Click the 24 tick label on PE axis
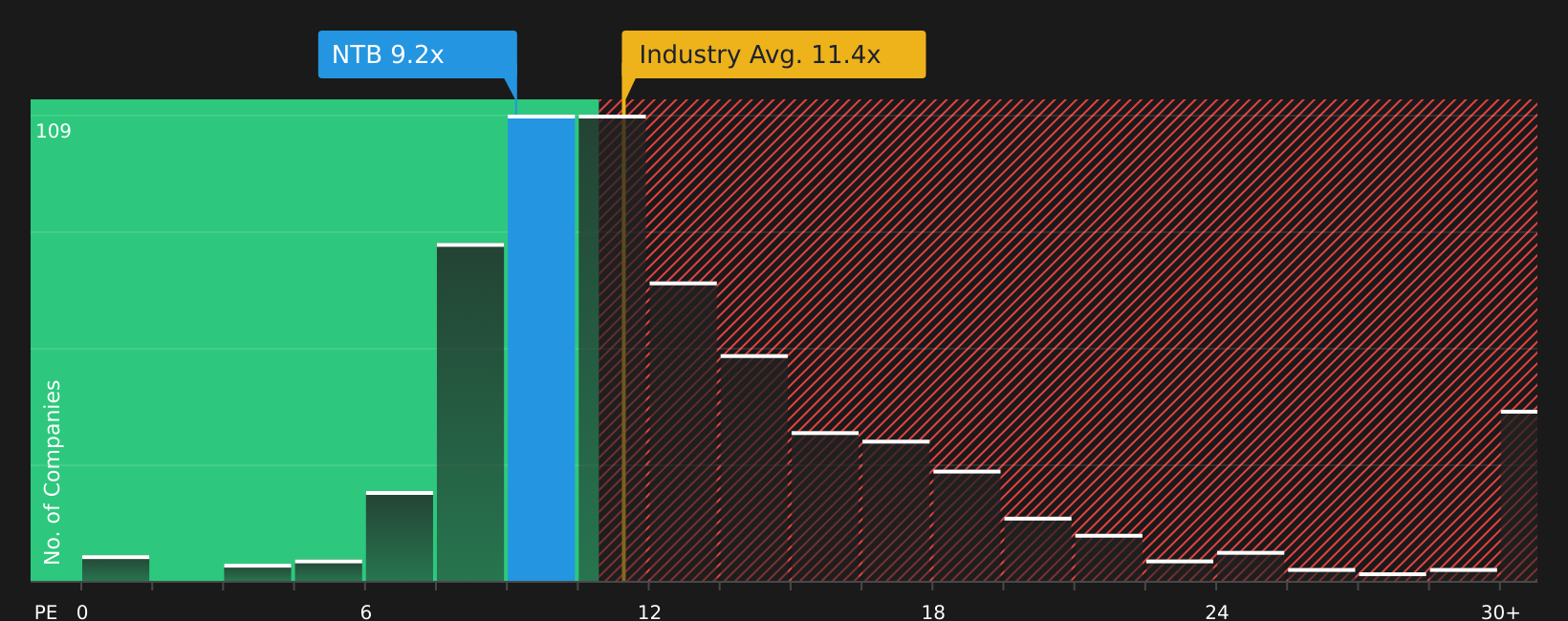 tap(1216, 612)
